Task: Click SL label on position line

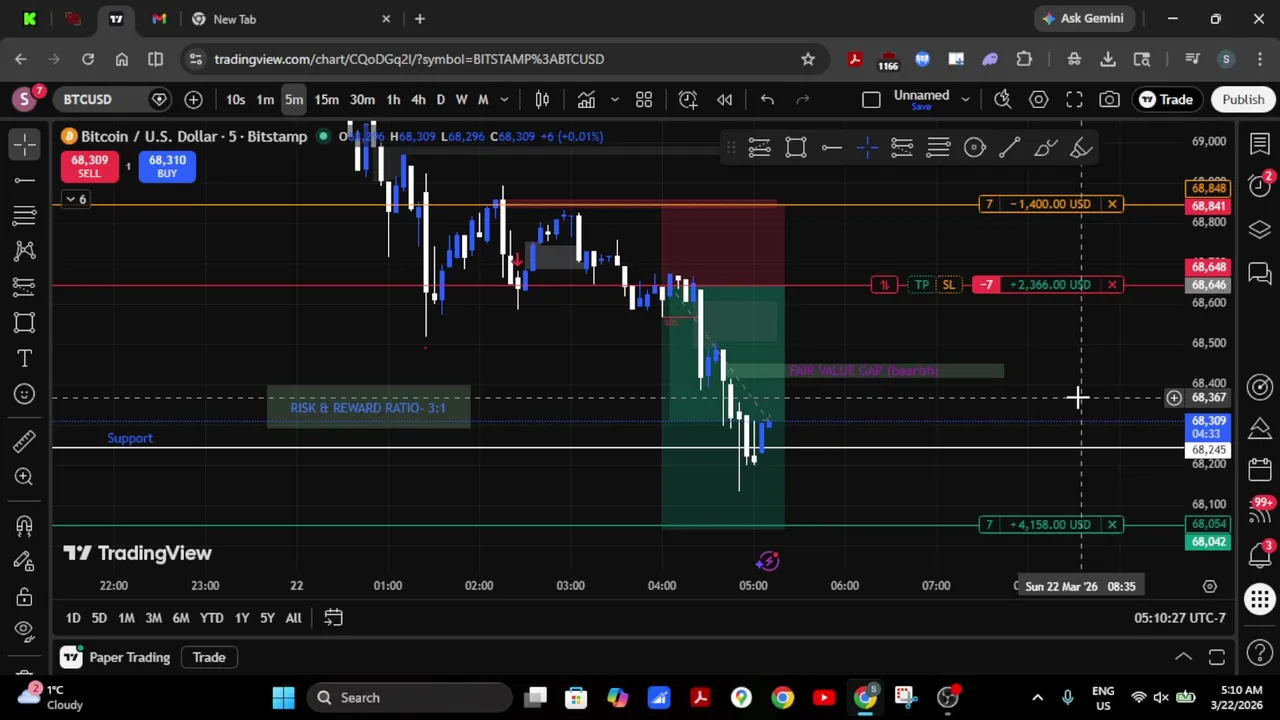Action: coord(949,285)
